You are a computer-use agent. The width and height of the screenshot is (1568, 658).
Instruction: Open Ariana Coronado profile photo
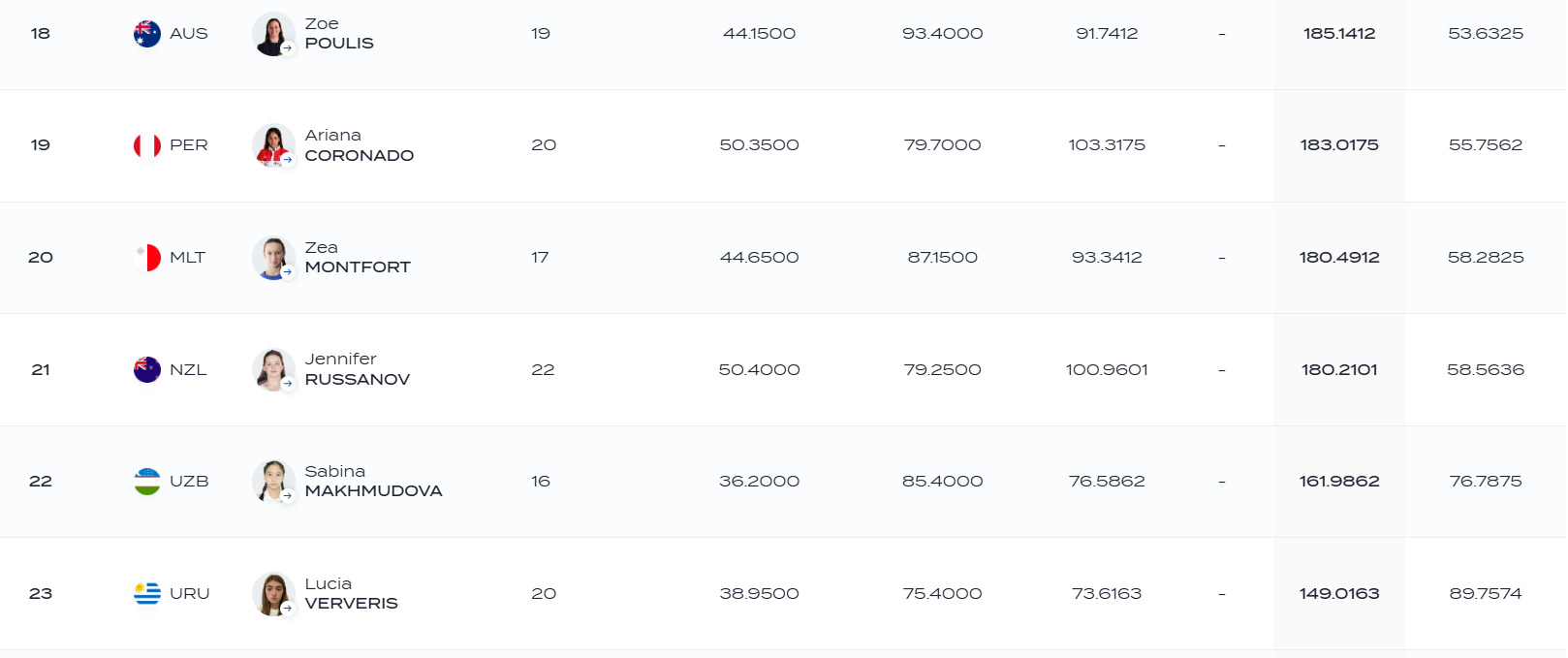273,145
